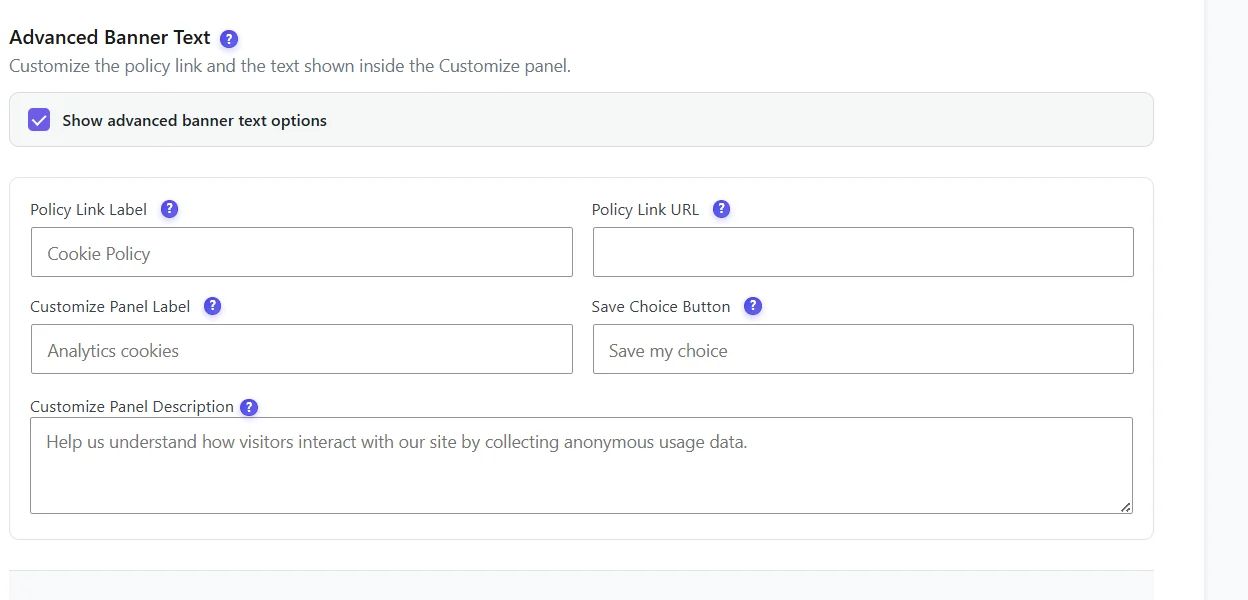Open help tooltip for Customize Panel Label

point(212,306)
